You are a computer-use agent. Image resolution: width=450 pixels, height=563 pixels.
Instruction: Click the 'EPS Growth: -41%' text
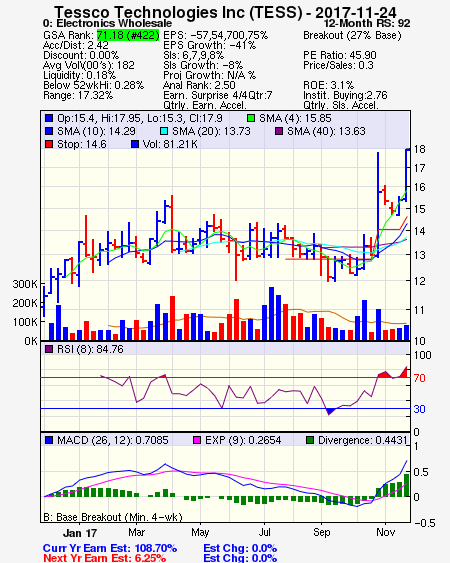(x=209, y=45)
